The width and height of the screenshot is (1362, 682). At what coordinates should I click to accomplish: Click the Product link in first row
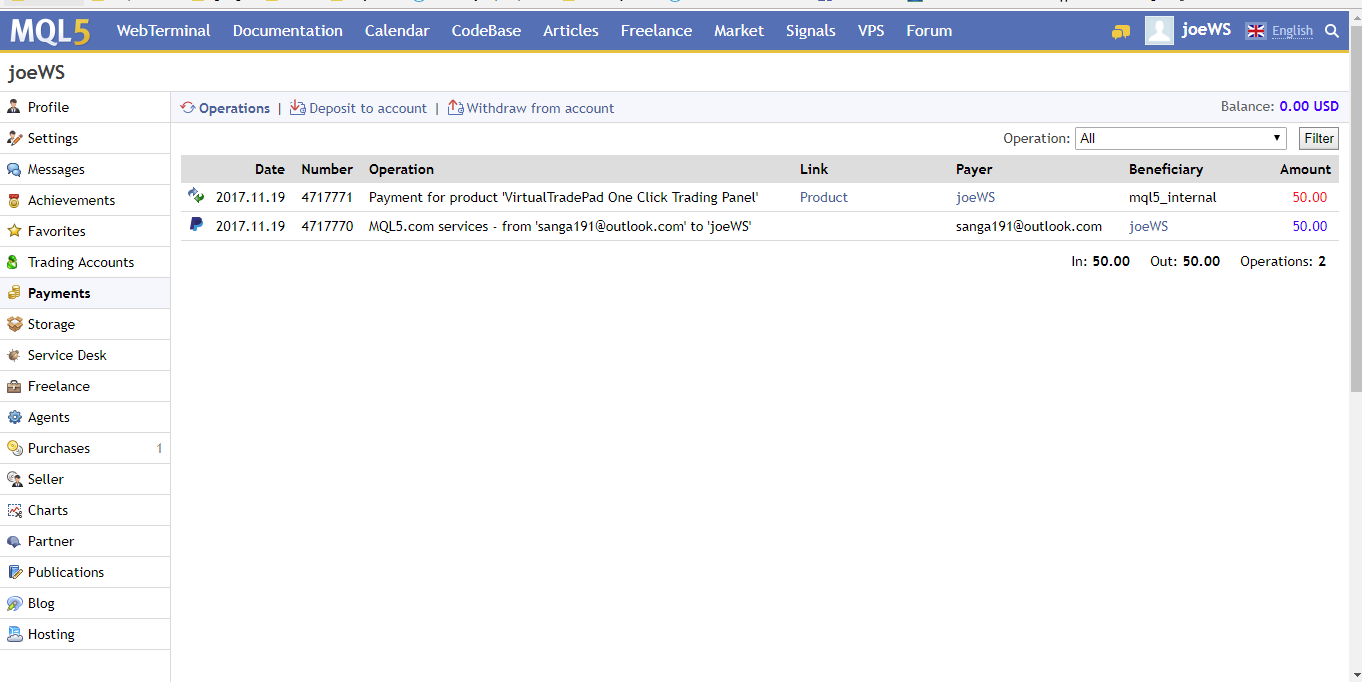click(824, 197)
